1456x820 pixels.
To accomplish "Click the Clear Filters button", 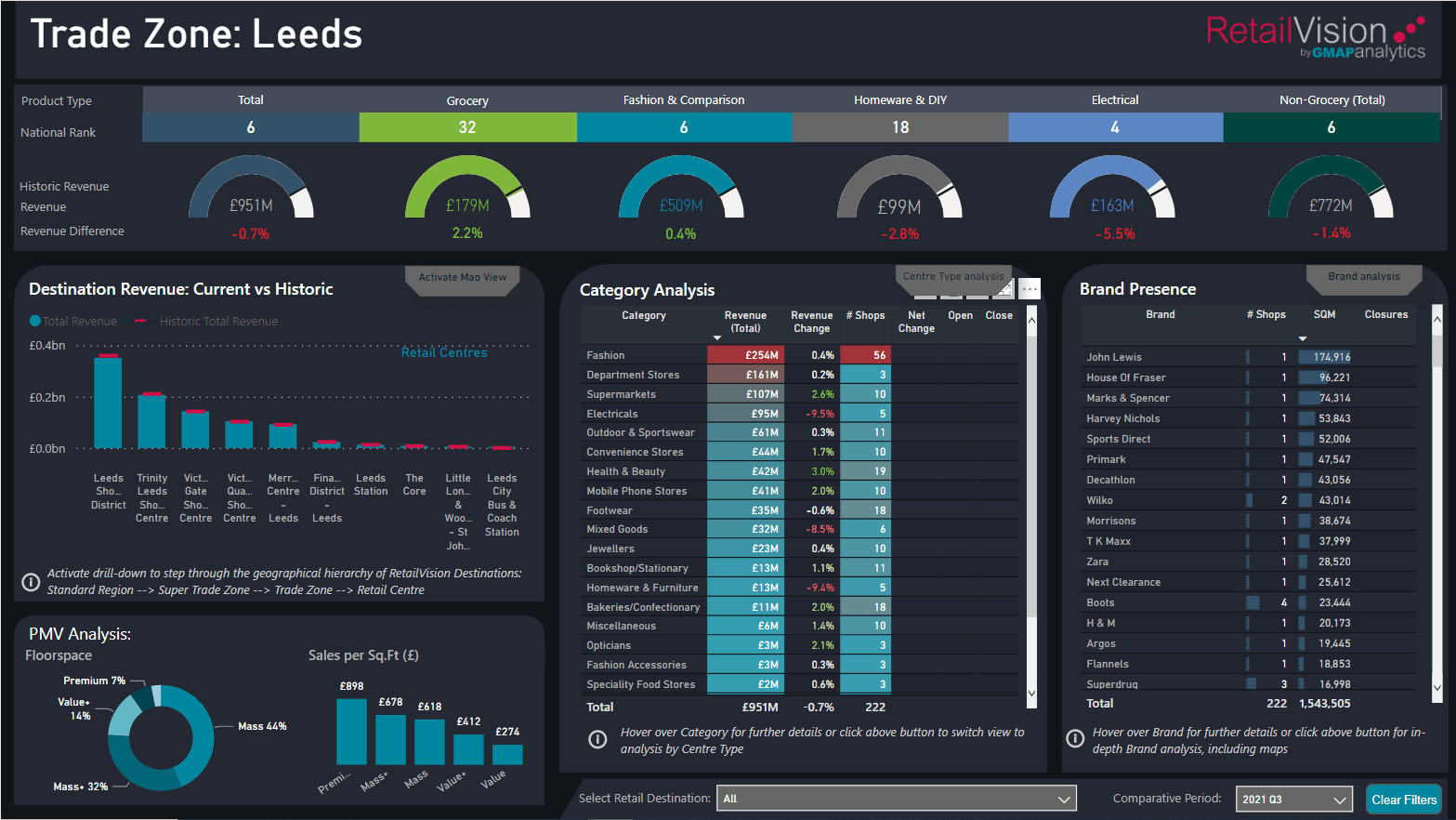I will (1404, 800).
